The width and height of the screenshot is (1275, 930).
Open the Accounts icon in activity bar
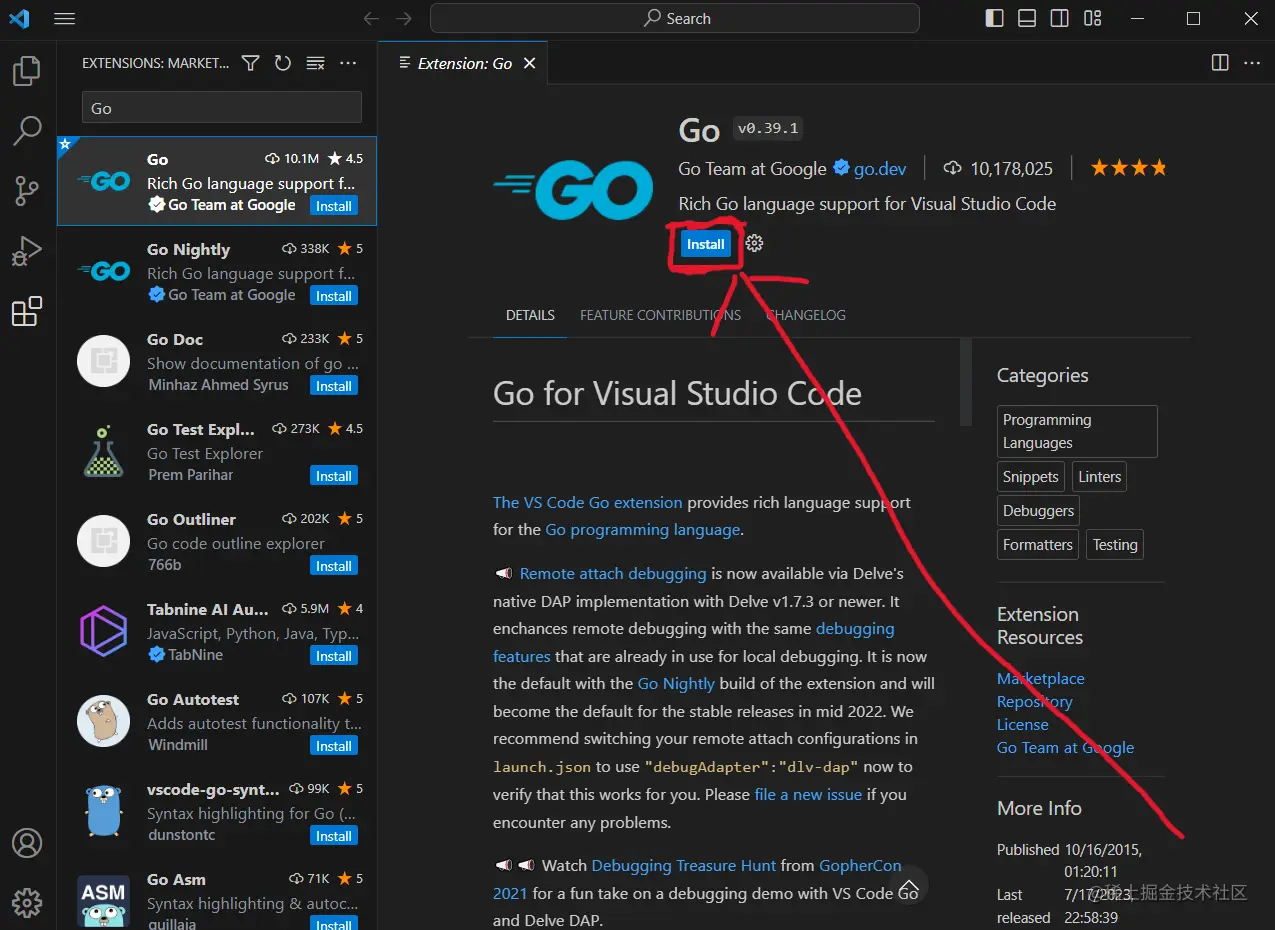(x=27, y=843)
